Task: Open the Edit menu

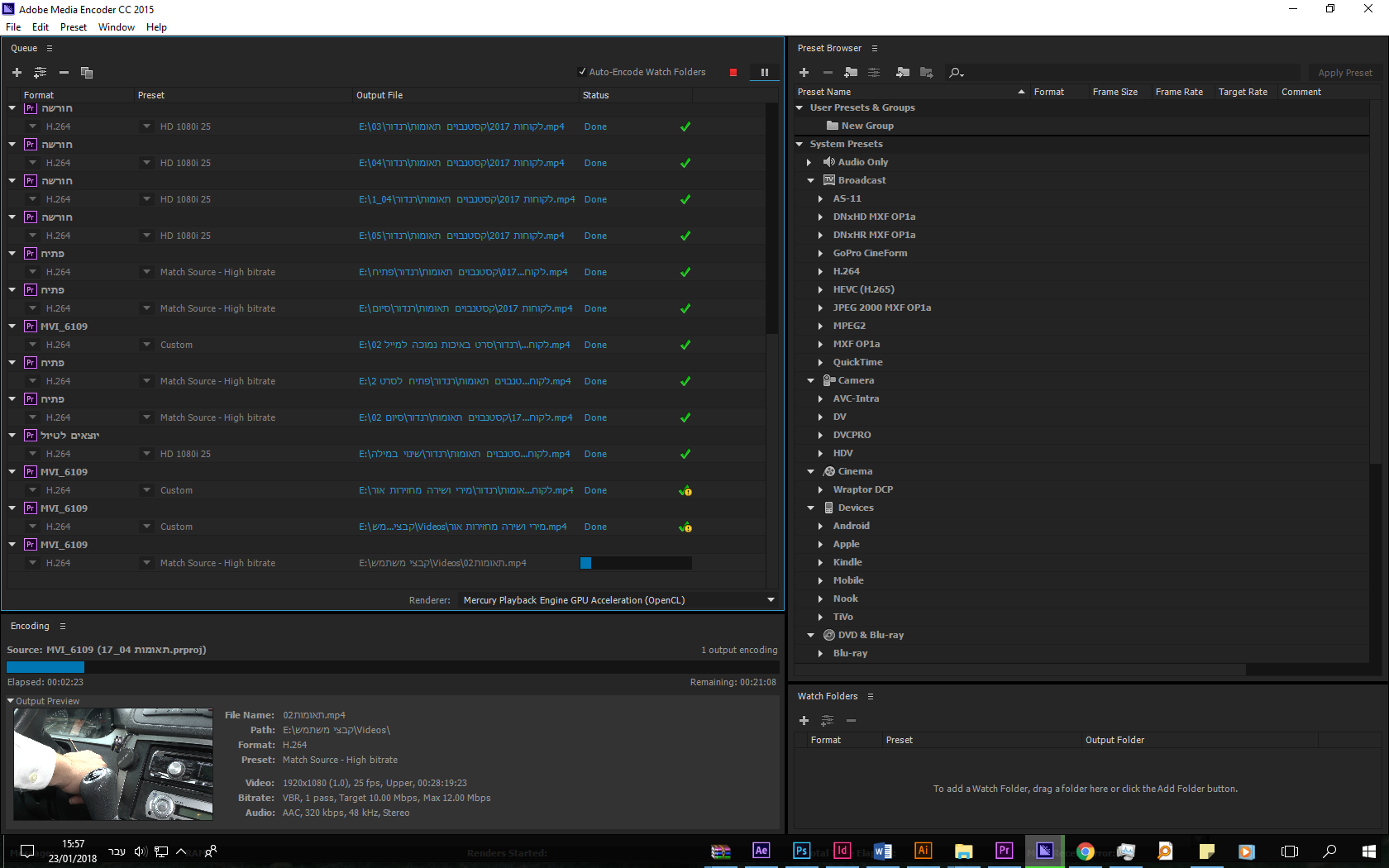Action: 41,27
